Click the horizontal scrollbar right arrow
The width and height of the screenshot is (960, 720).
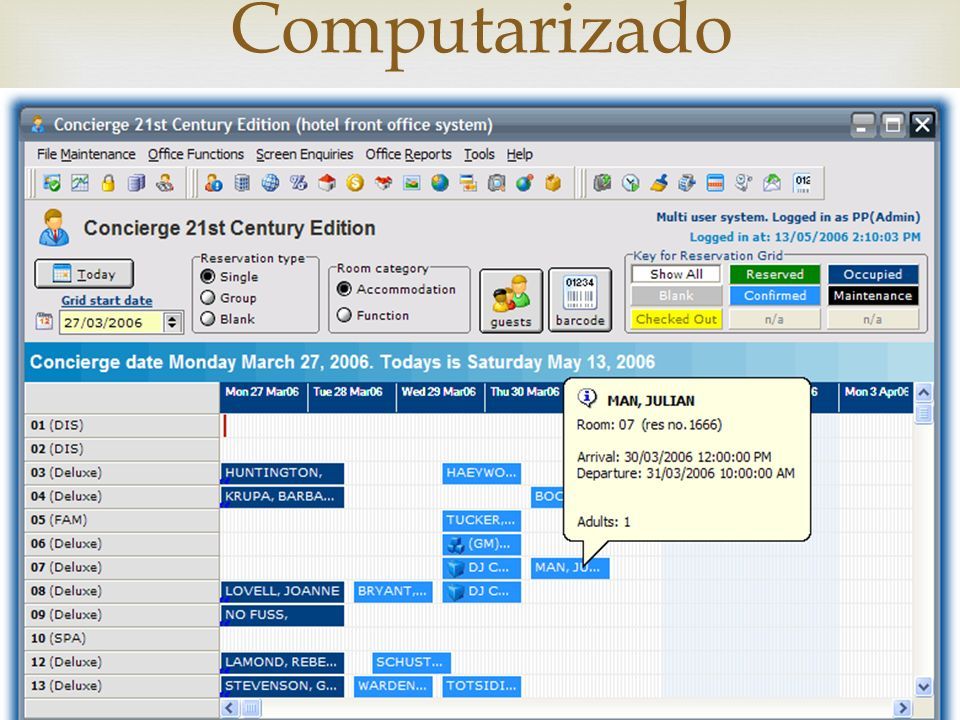coord(902,708)
